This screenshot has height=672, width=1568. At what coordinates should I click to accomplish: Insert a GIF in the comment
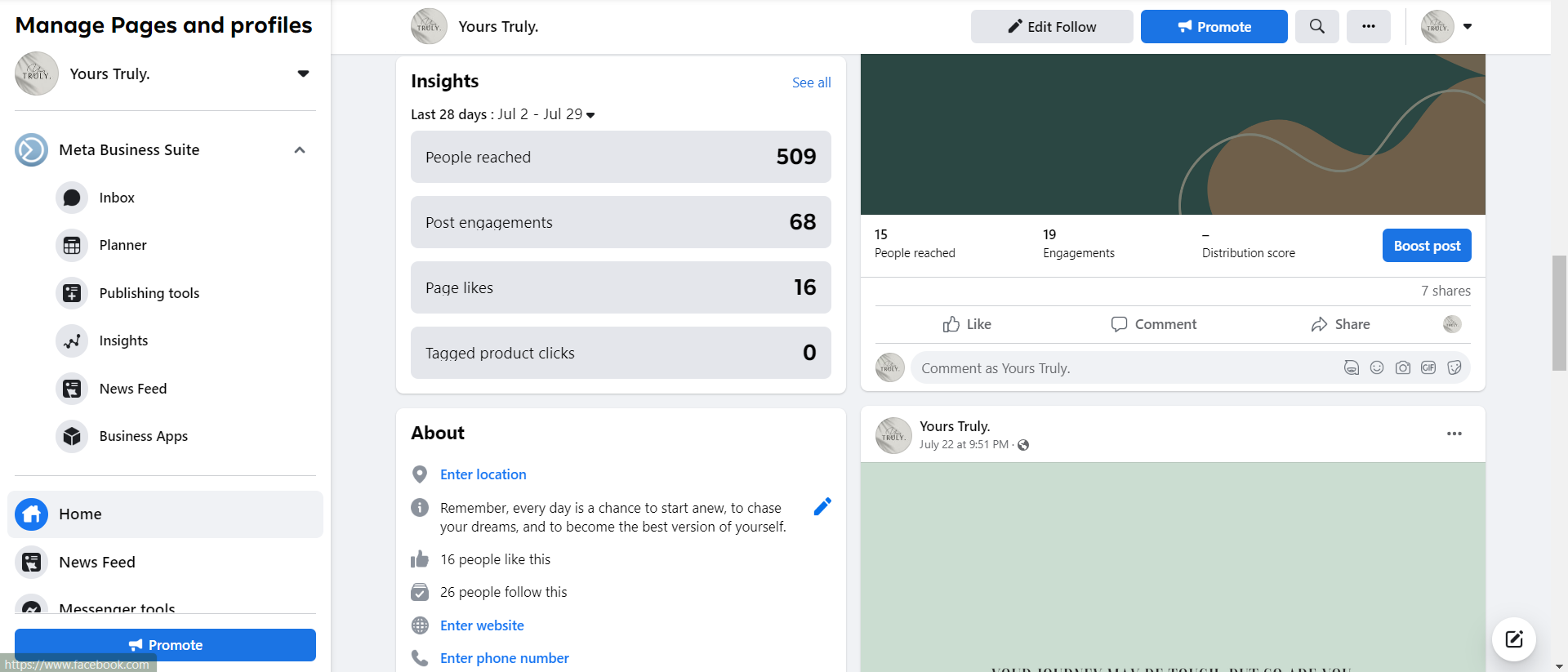(1428, 367)
